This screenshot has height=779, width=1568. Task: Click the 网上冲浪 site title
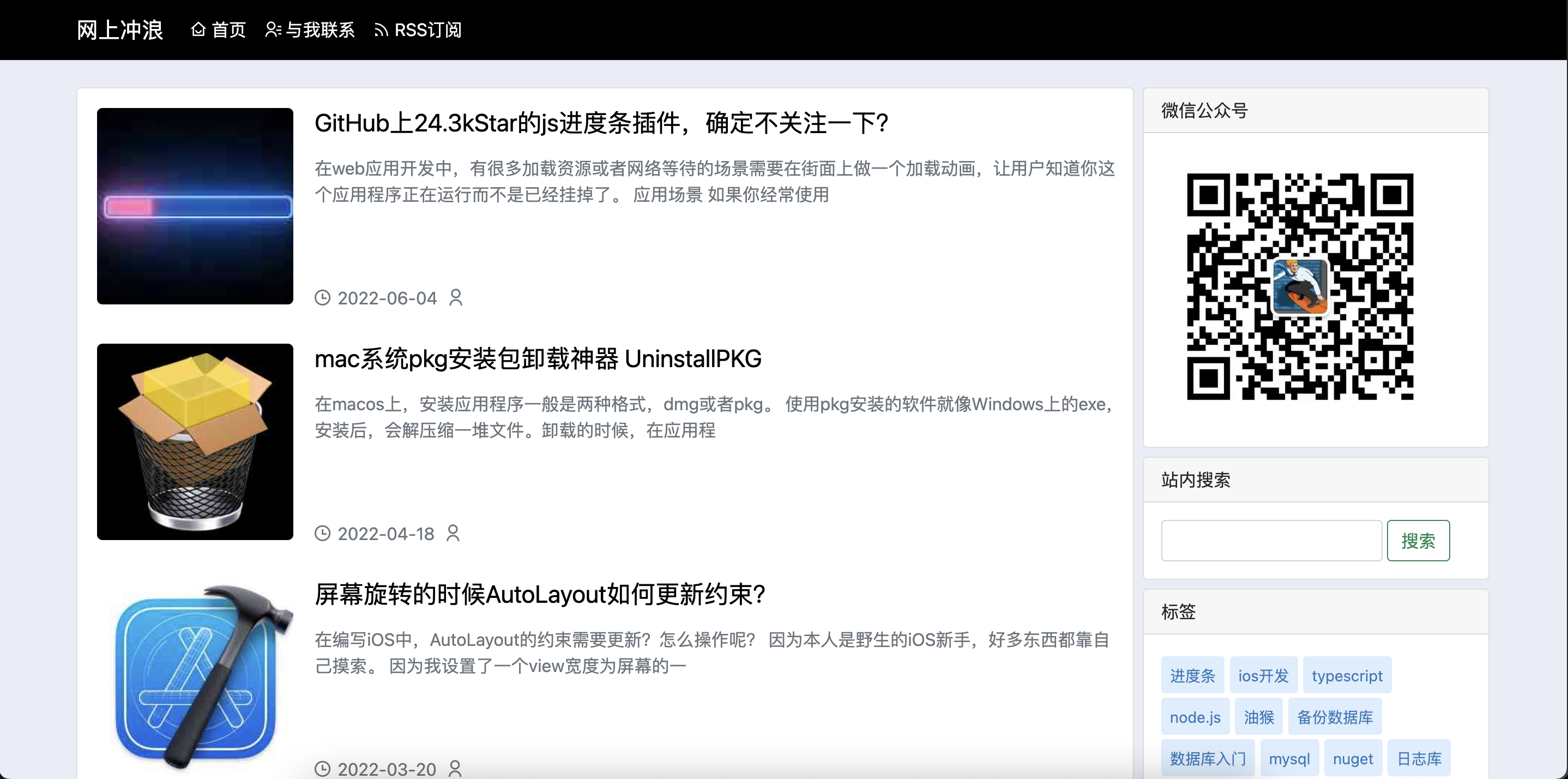(x=120, y=29)
